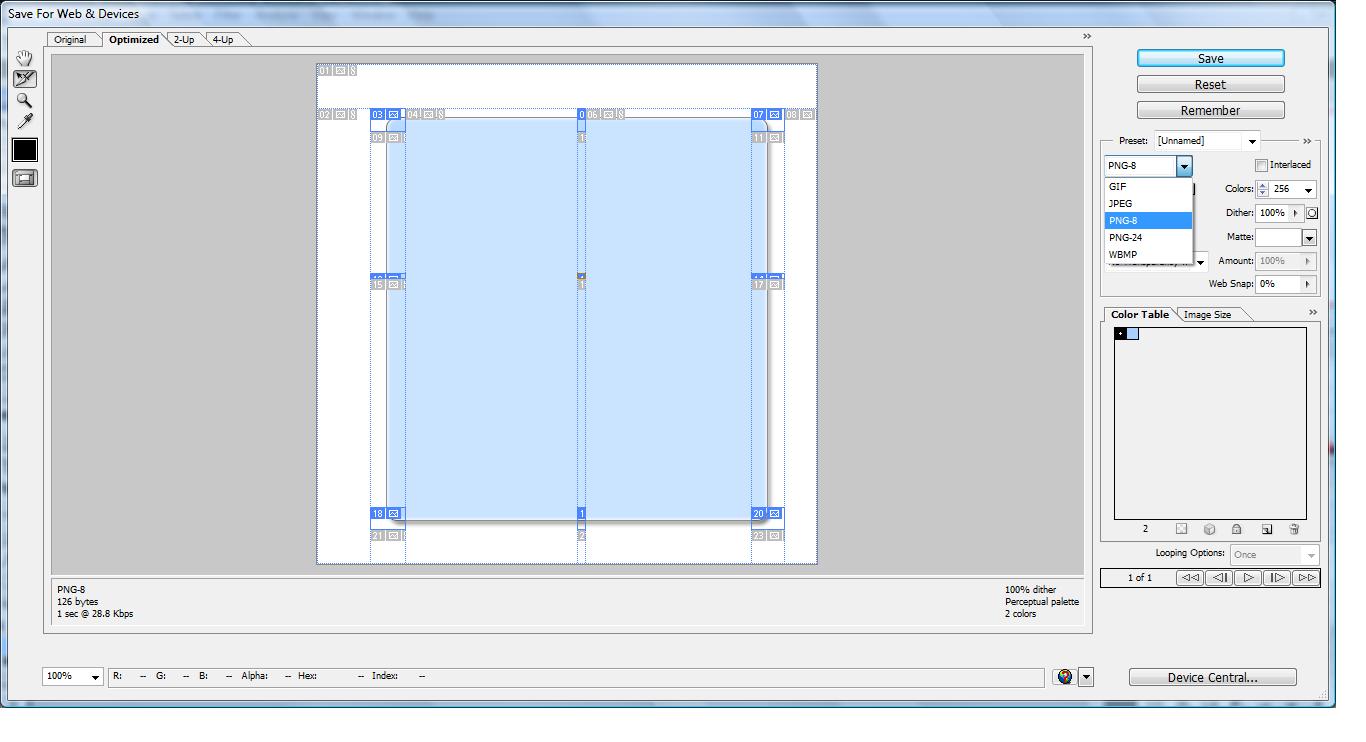This screenshot has height=742, width=1366.
Task: Select the Zoom tool
Action: pos(24,100)
